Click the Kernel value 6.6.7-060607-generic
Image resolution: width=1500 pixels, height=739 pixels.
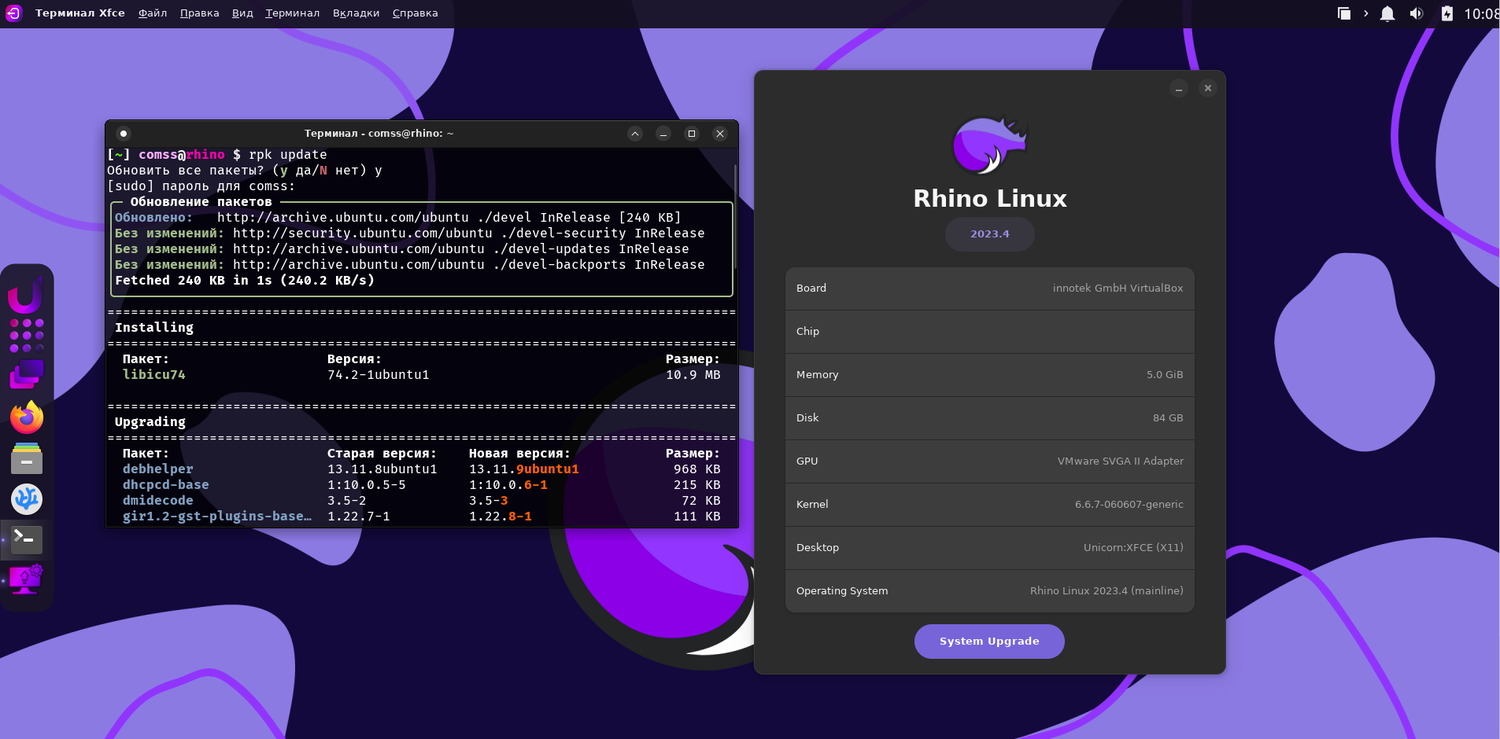(1129, 504)
